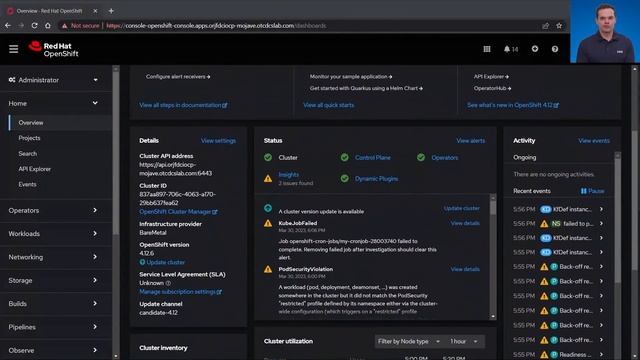Open Dynamic Plugins status link
640x360 pixels.
(376, 178)
